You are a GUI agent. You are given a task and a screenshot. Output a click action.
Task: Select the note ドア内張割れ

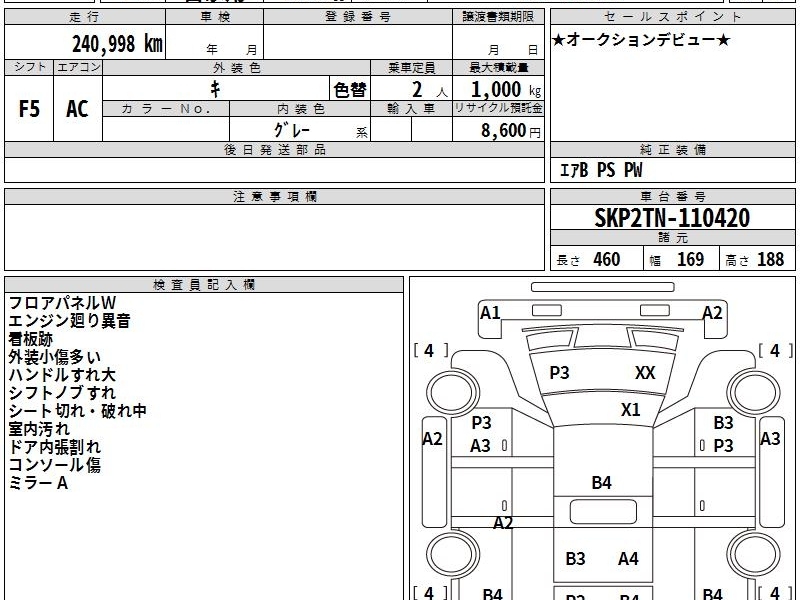(55, 447)
